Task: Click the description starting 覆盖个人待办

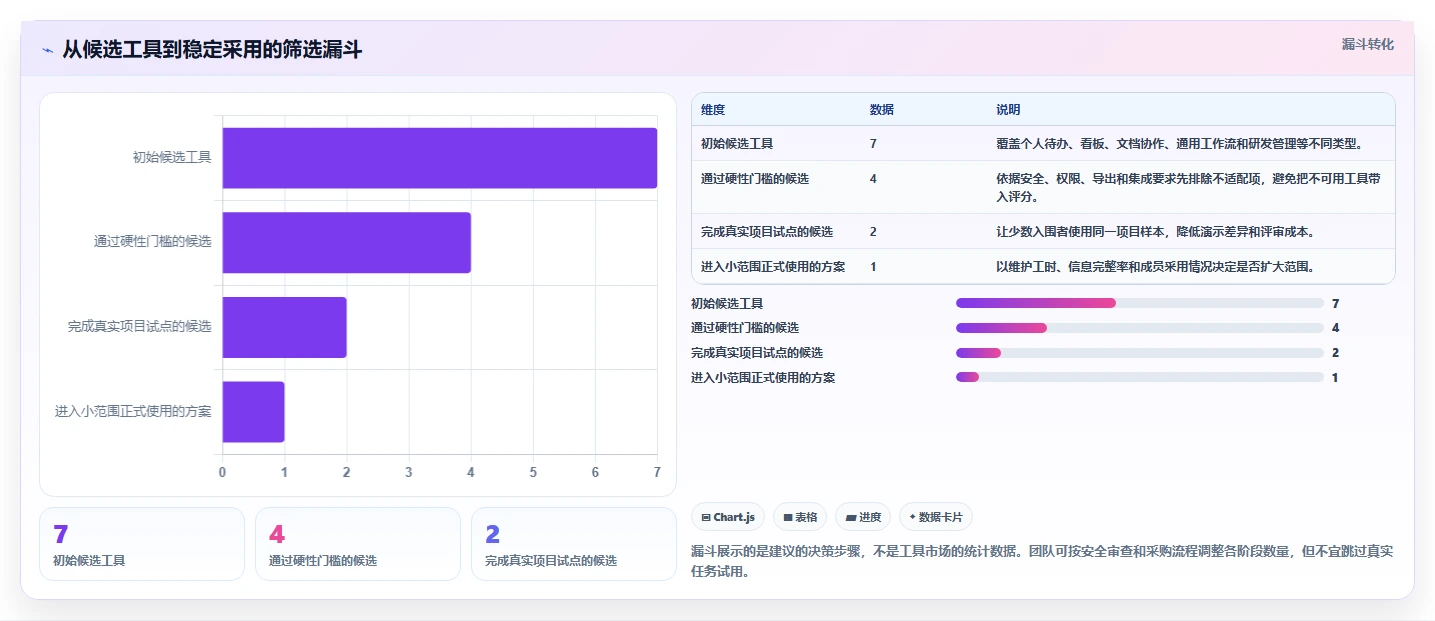Action: pyautogui.click(x=1179, y=144)
